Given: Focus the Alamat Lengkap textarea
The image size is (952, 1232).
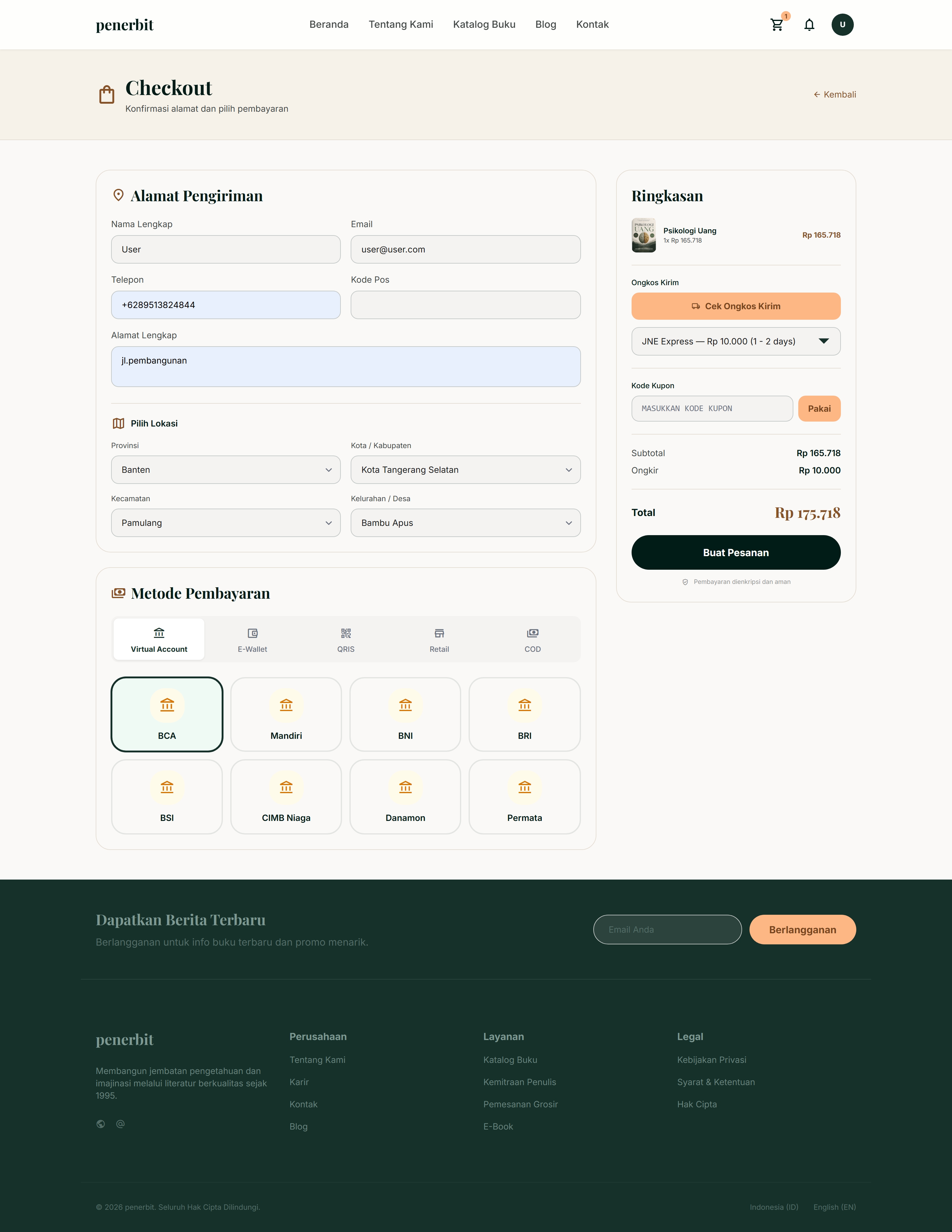Looking at the screenshot, I should (x=346, y=367).
